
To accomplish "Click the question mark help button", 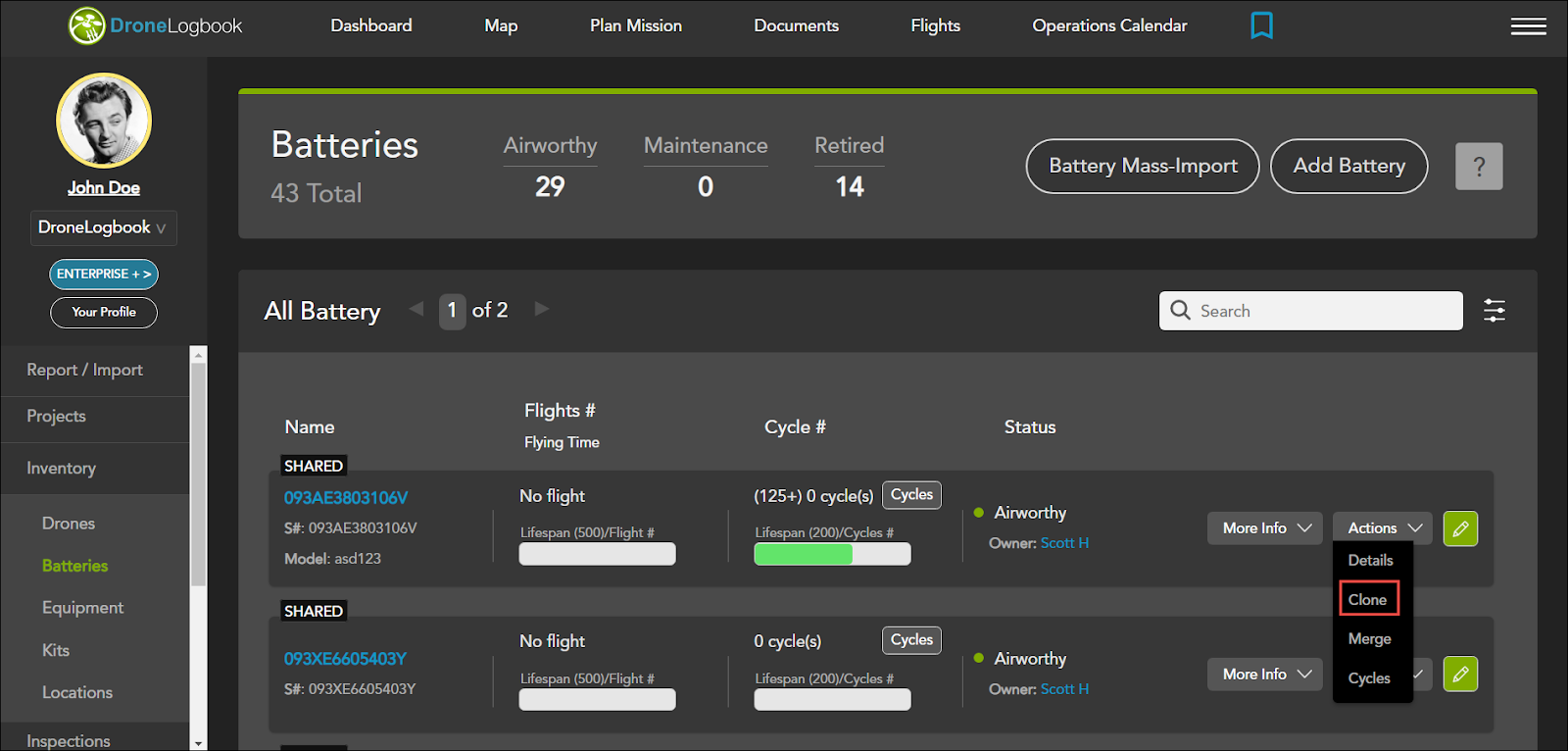I will pos(1479,167).
